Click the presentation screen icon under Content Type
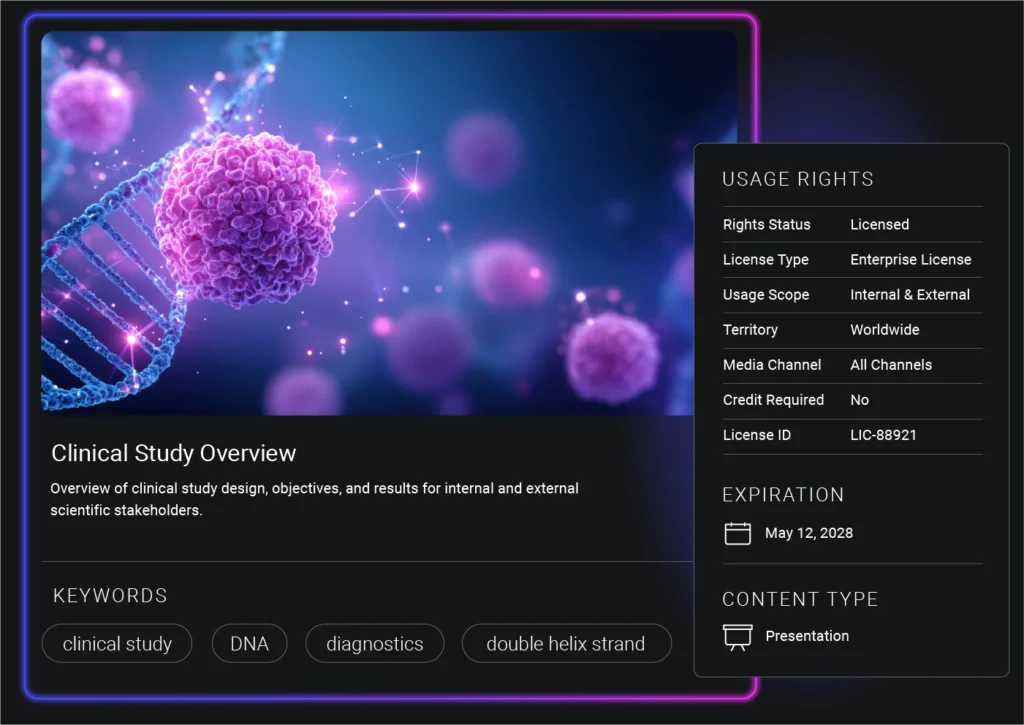1024x725 pixels. coord(737,637)
